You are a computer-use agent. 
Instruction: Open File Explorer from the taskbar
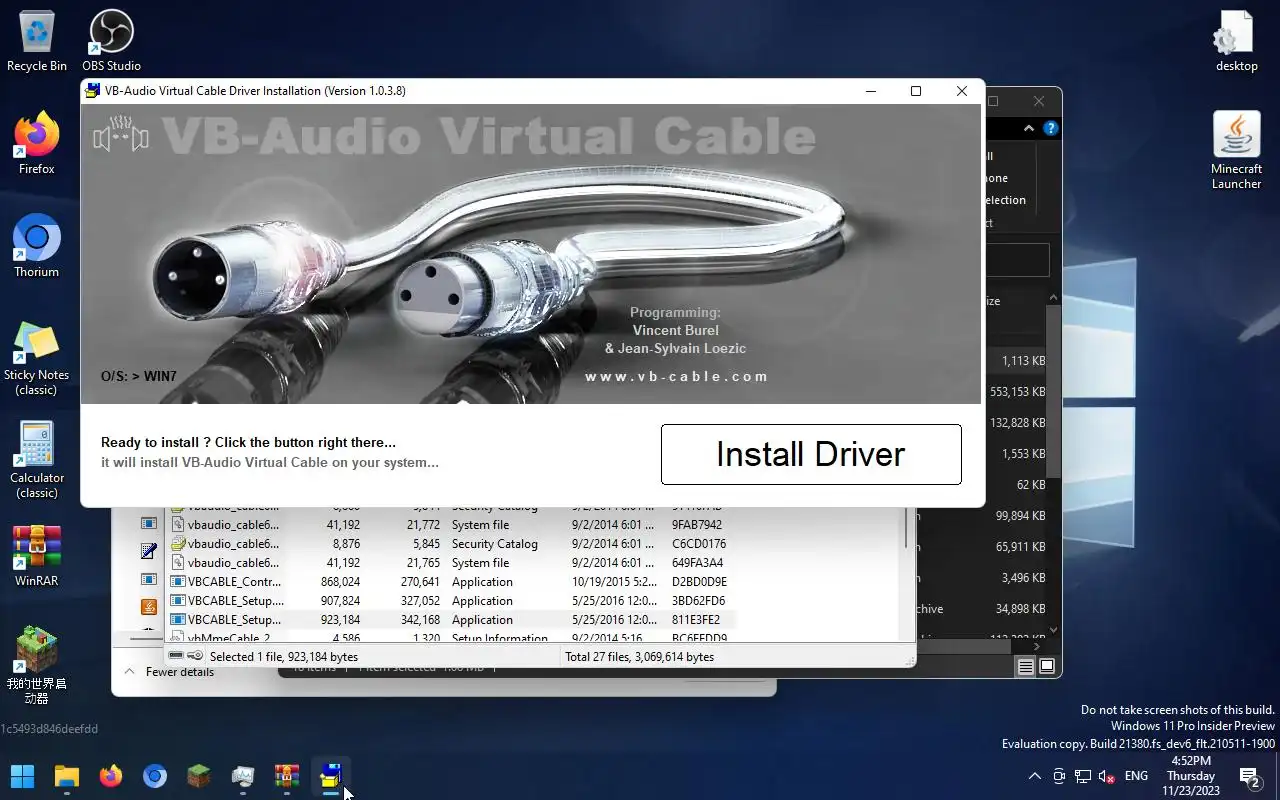pyautogui.click(x=67, y=776)
